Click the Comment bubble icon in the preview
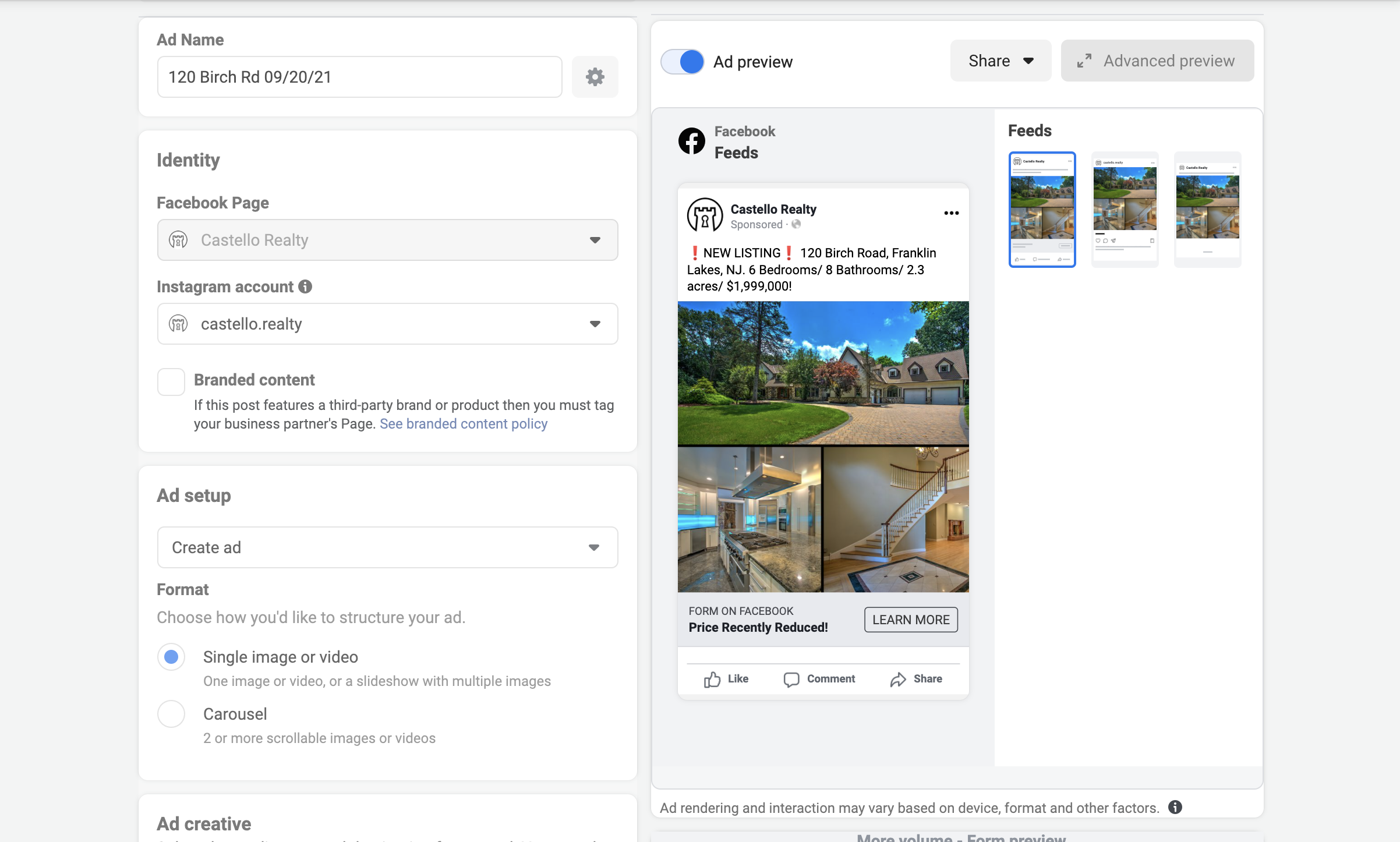Screen dimensions: 1400x842 [x=791, y=679]
